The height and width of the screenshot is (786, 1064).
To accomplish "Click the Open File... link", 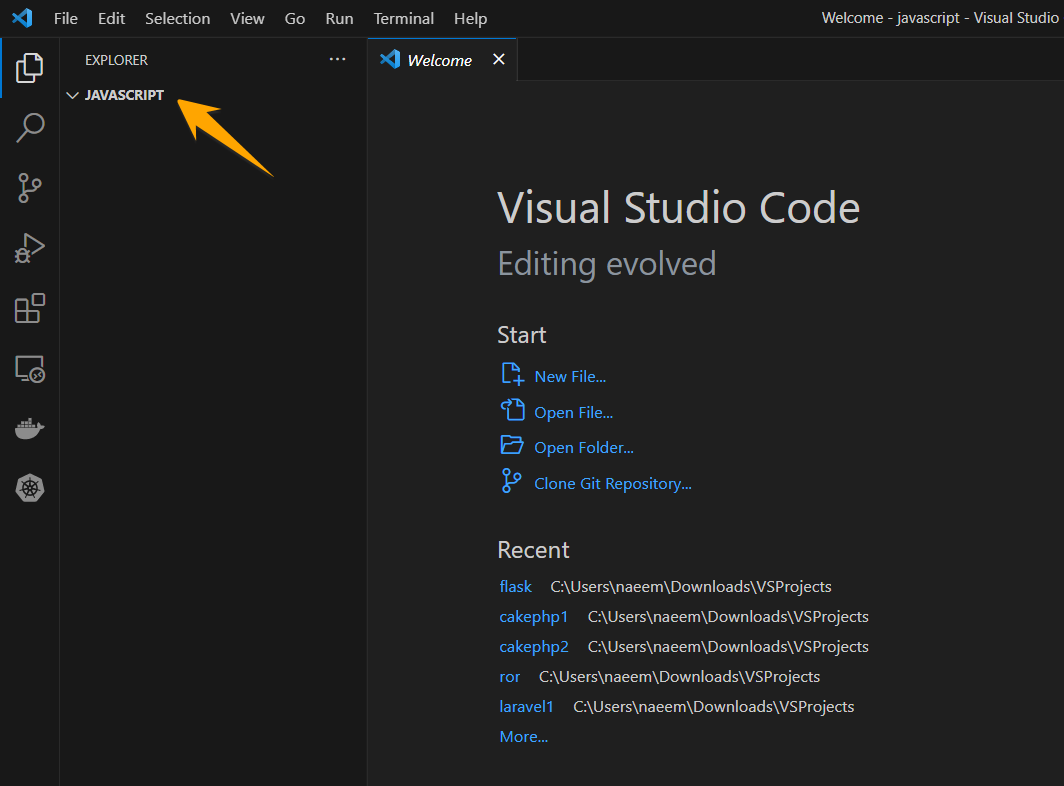I will pyautogui.click(x=573, y=413).
